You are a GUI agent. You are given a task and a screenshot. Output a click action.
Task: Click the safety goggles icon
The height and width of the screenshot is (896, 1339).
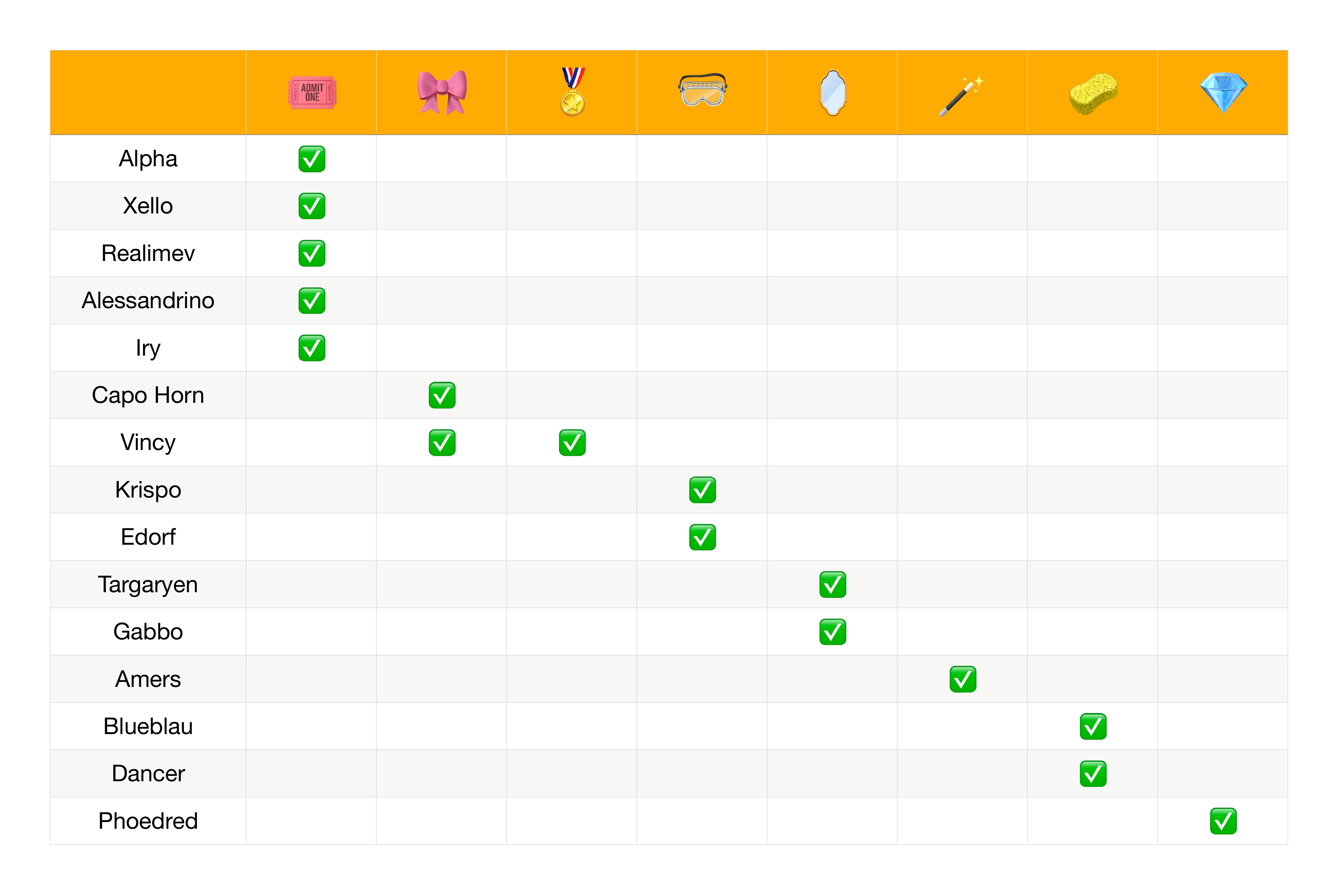(x=702, y=90)
